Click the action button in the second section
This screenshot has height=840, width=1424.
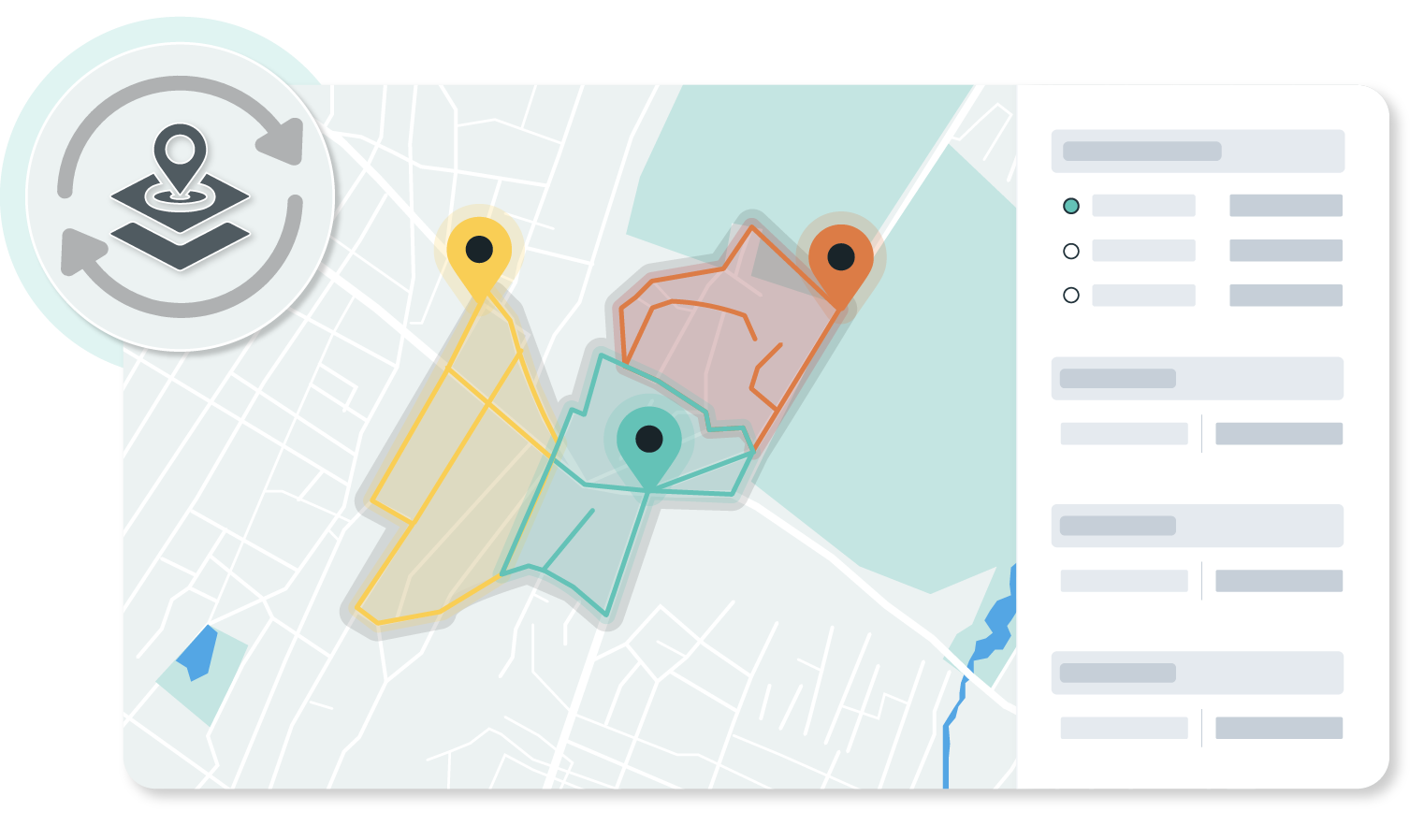[1278, 433]
